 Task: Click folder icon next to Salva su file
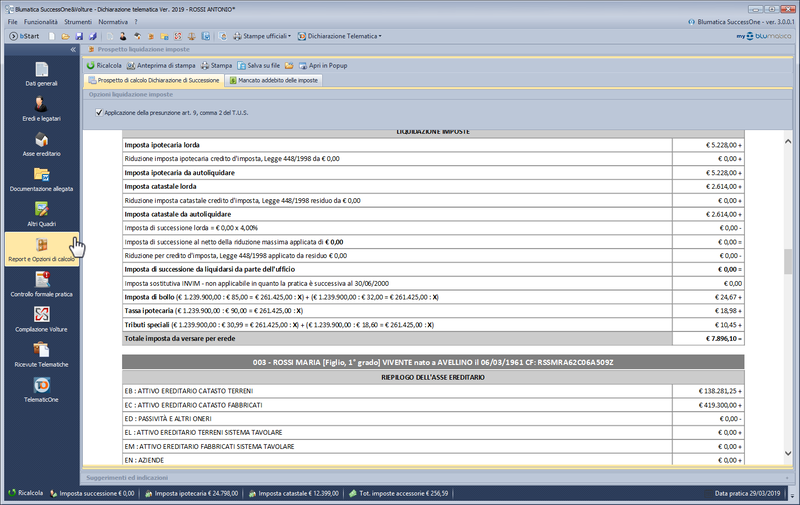tap(289, 65)
